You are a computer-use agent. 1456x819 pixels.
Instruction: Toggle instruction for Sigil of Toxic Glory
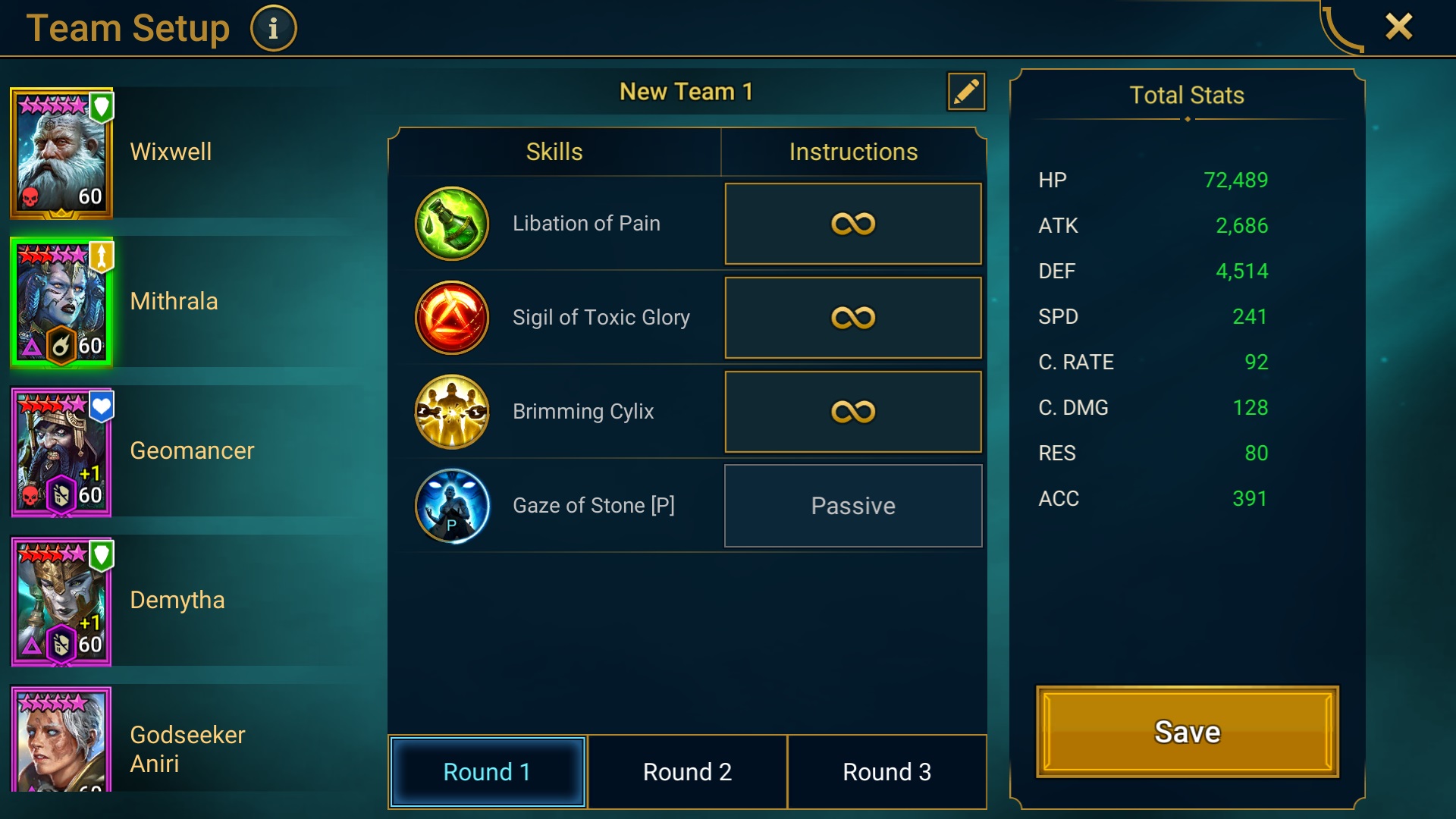click(853, 318)
